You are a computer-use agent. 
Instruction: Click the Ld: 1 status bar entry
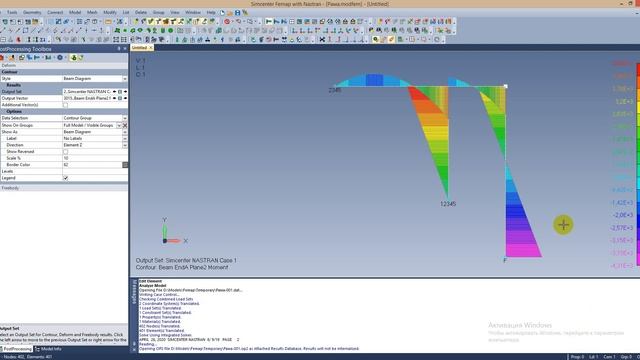[x=593, y=357]
